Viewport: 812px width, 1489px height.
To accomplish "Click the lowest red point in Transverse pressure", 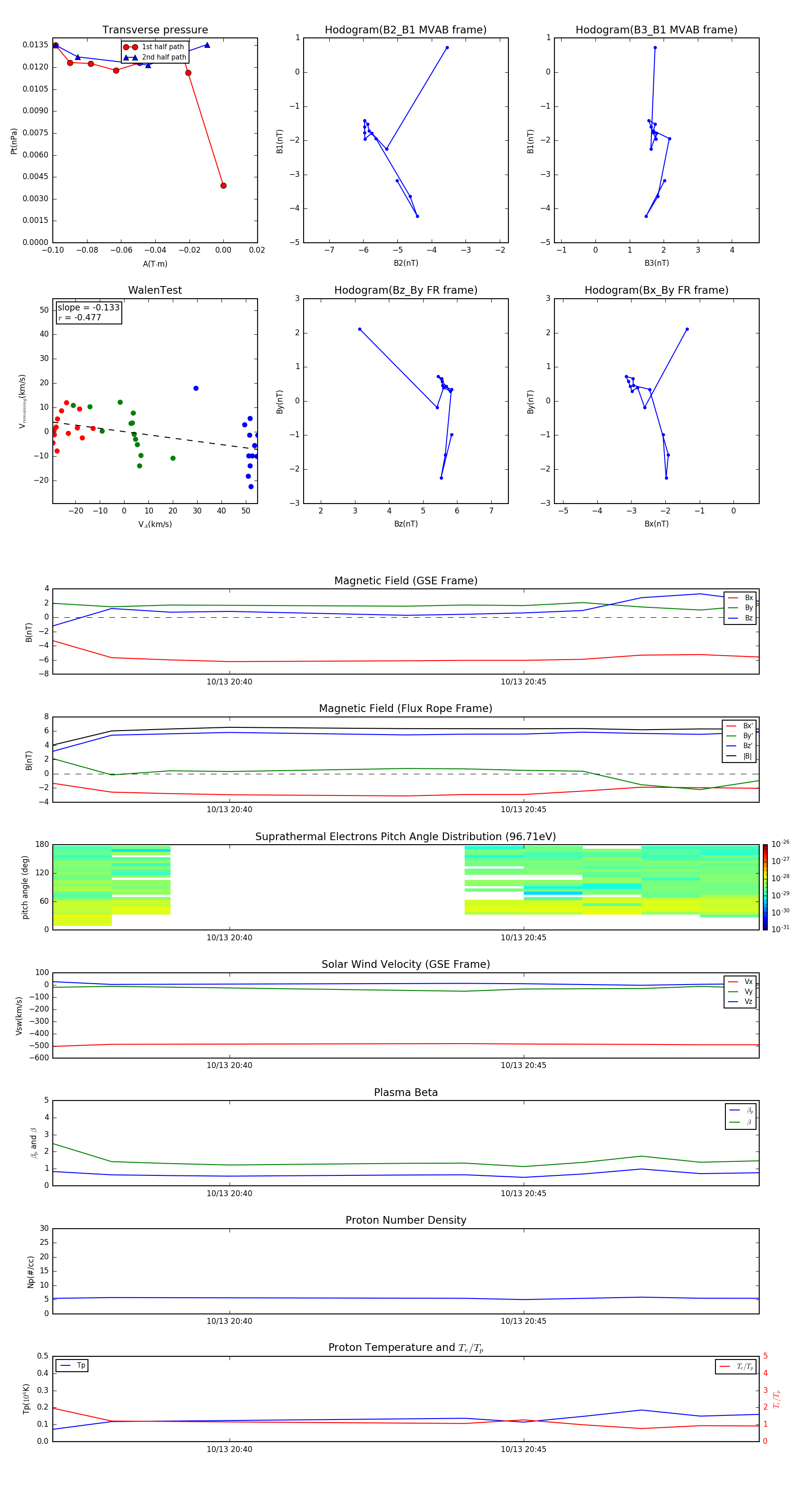I will (223, 185).
